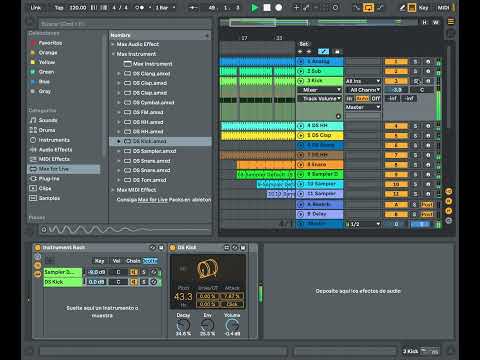The height and width of the screenshot is (360, 480).
Task: Click the MIDI arrangement overdub plus icon
Action: (296, 8)
